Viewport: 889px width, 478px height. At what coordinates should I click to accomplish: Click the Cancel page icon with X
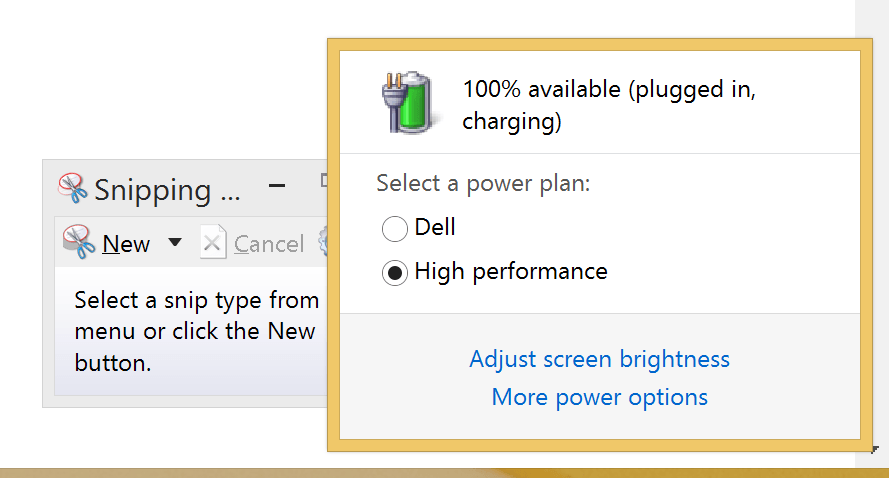[213, 243]
